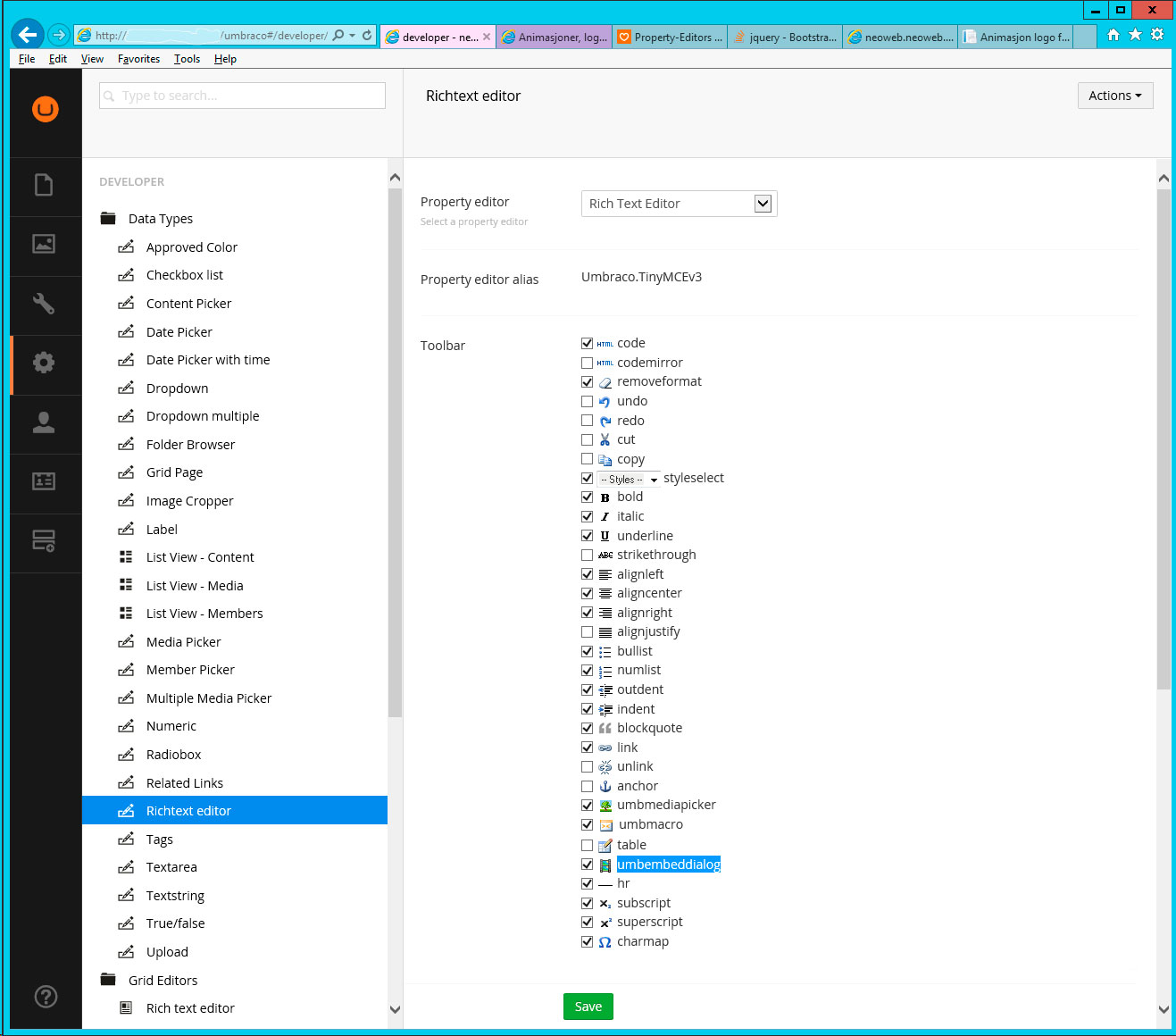
Task: Click the Approved Color data type icon
Action: [126, 246]
